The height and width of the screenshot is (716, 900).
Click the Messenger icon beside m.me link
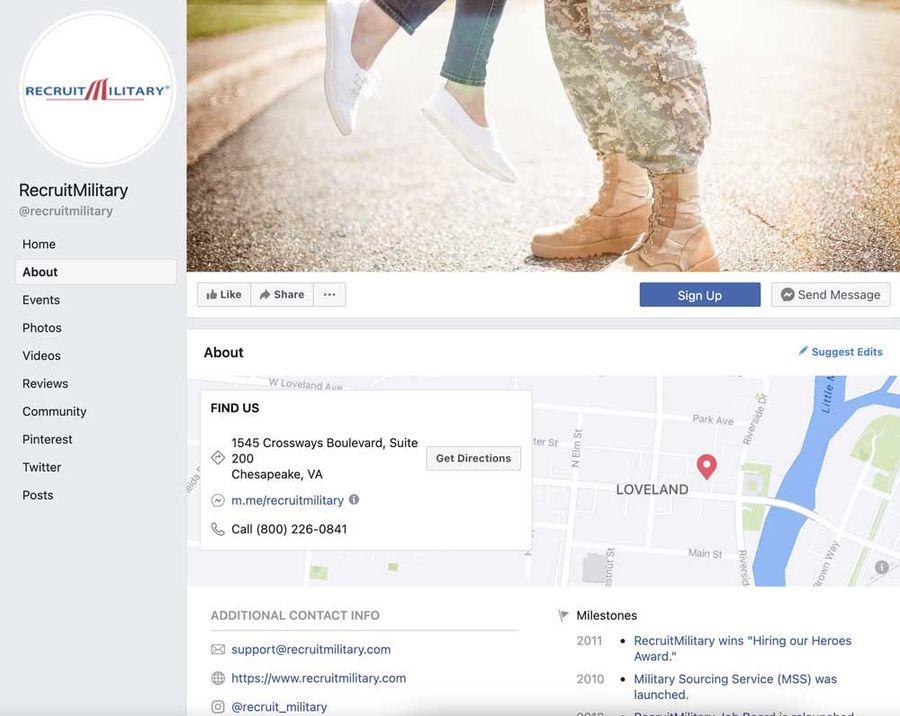click(x=218, y=500)
